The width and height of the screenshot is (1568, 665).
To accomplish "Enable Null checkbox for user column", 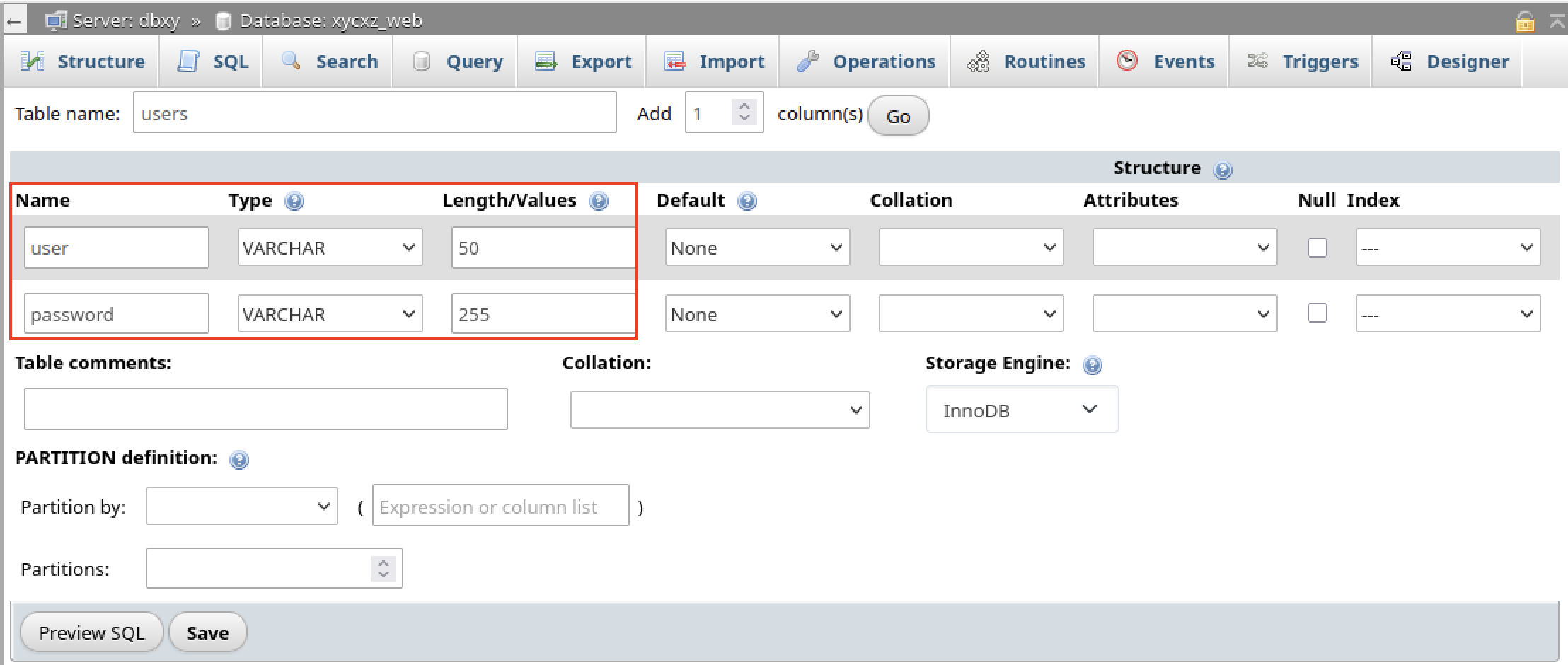I will pyautogui.click(x=1317, y=248).
